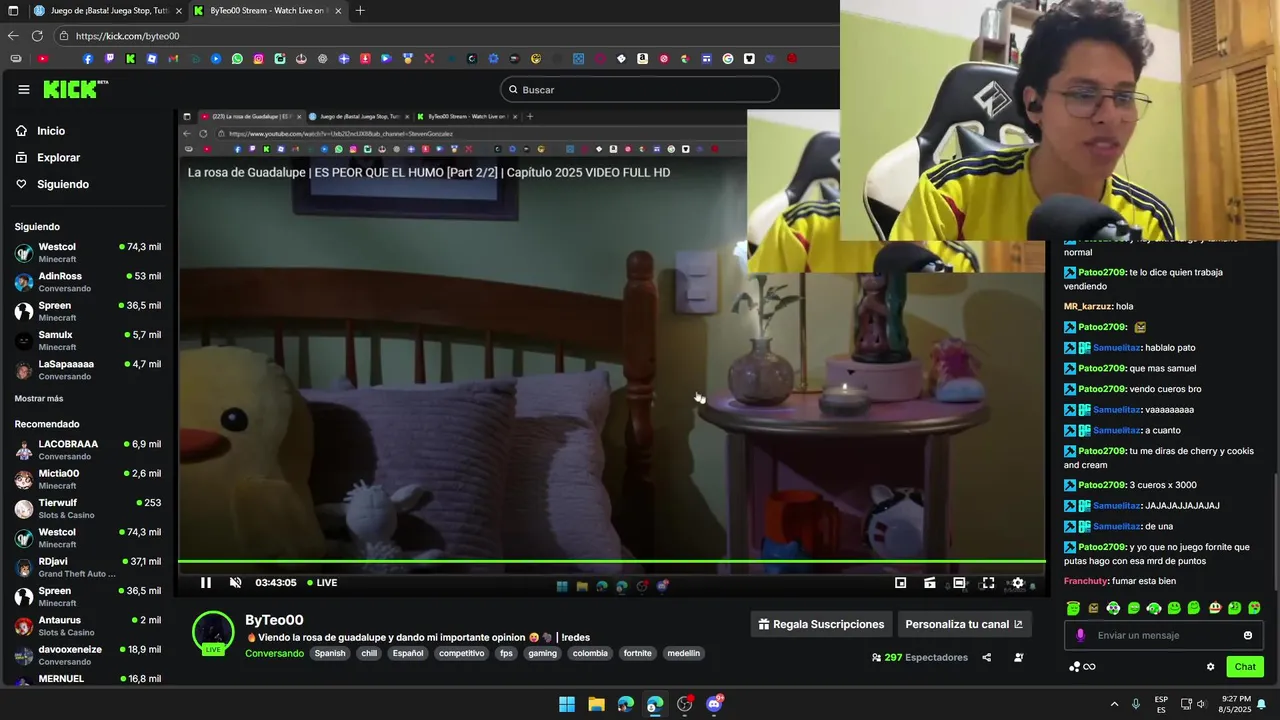This screenshot has height=720, width=1280.
Task: Open the emoji picker in chat input
Action: (x=1248, y=635)
